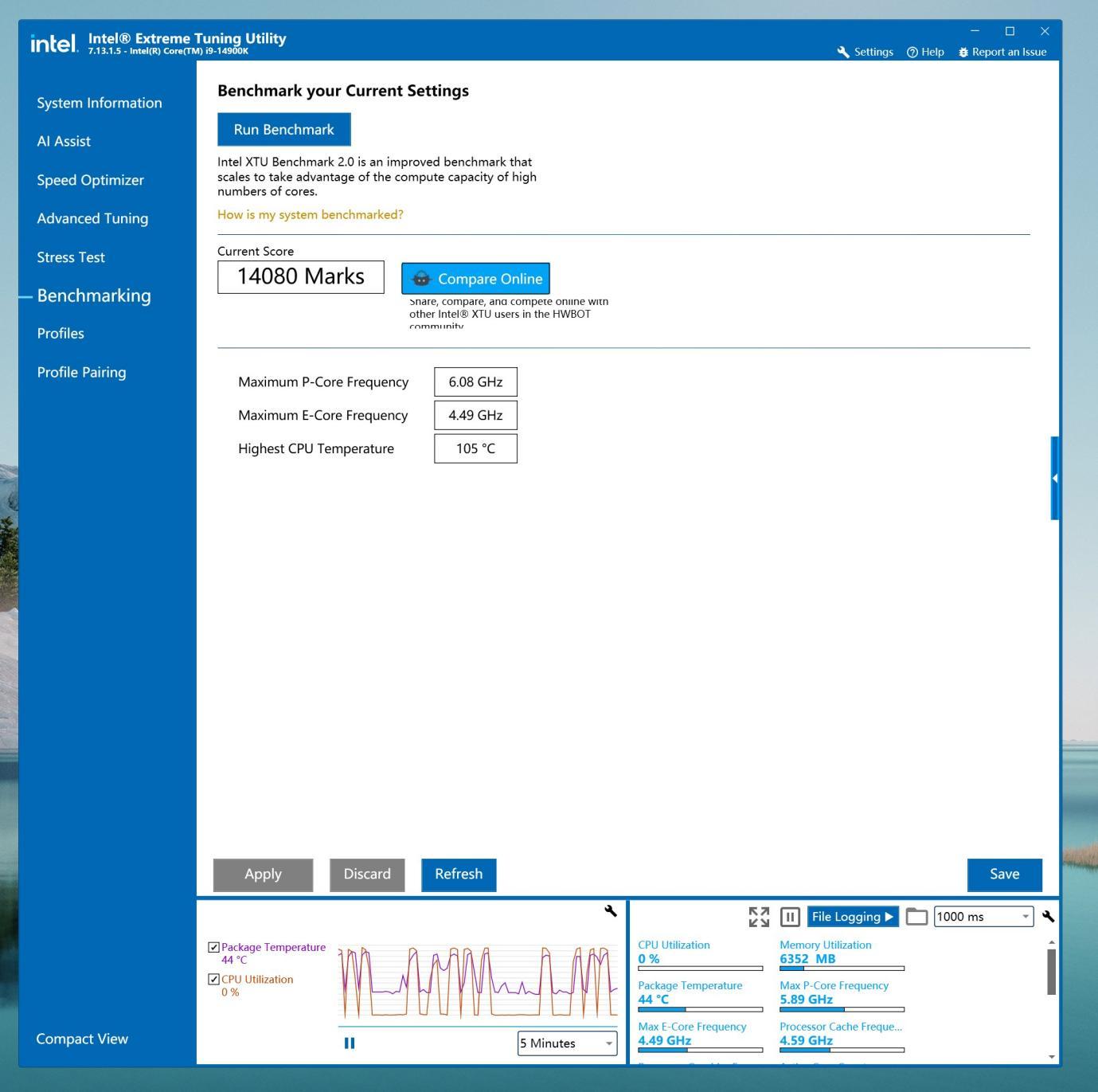Open the log folder icon

click(916, 917)
